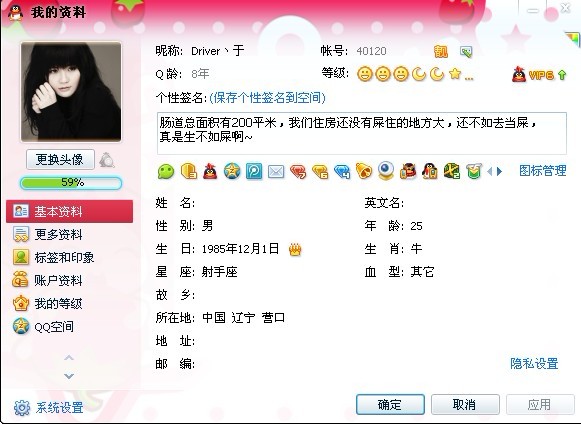
Task: Click the red penguin membership icon in the icon row
Action: point(210,172)
